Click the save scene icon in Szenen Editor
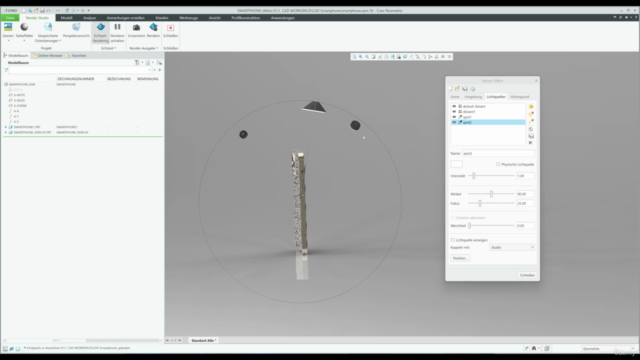Viewport: 640px width, 360px height. [465, 89]
